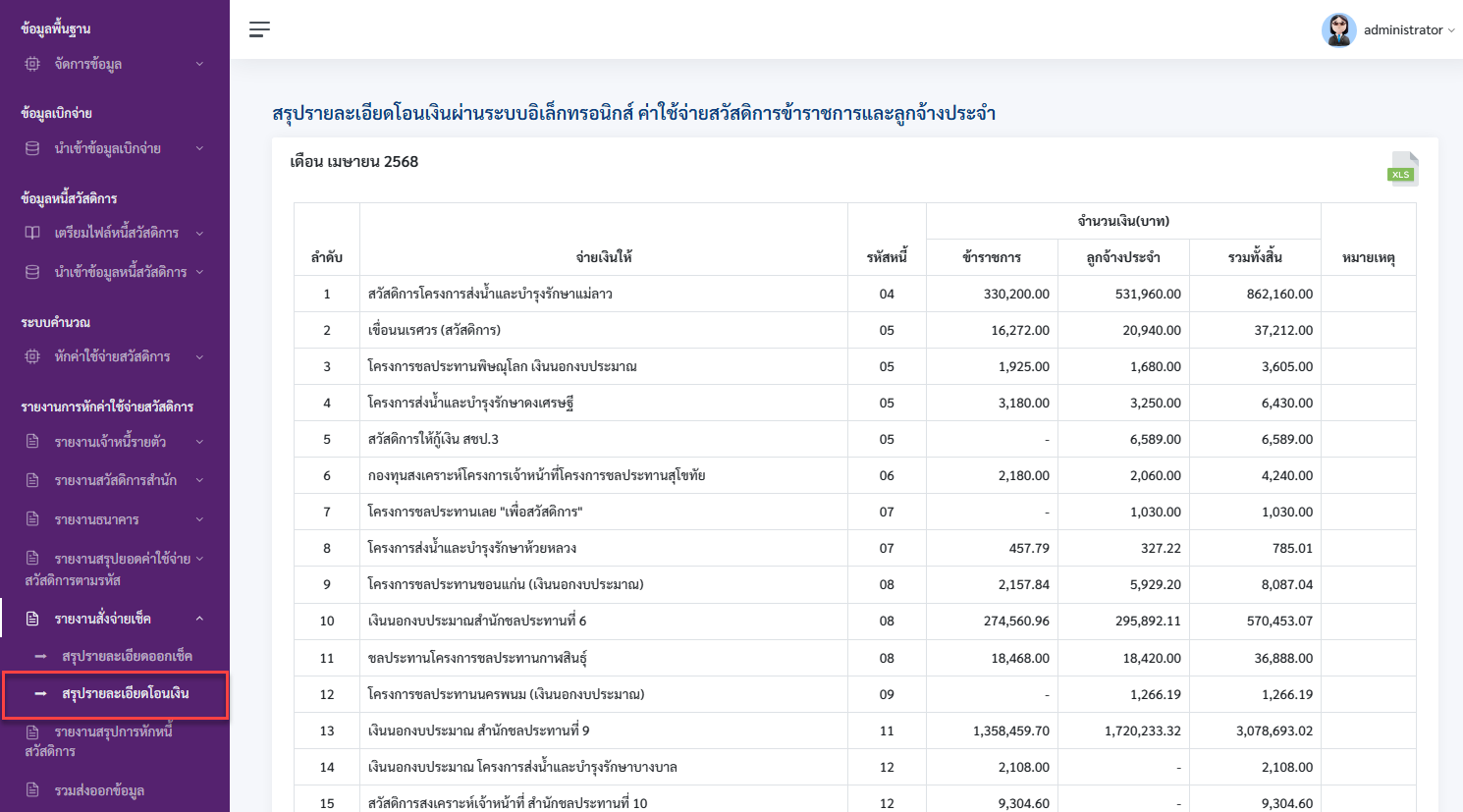Click the document icon beside รายงานธนาคาร
Screen dimensions: 1463x812
(x=32, y=518)
